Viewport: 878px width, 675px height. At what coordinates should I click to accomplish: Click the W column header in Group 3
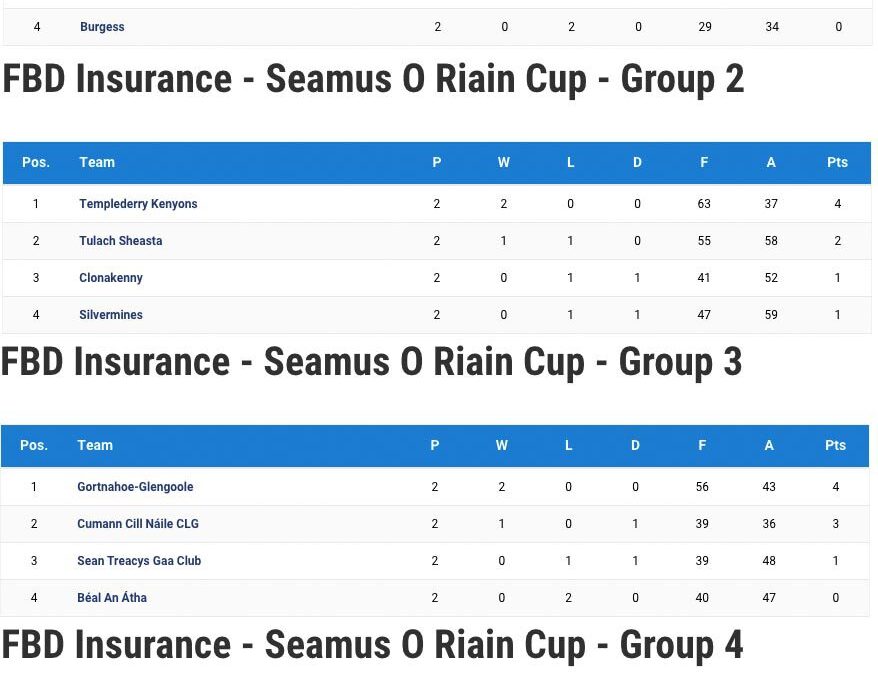[x=502, y=445]
